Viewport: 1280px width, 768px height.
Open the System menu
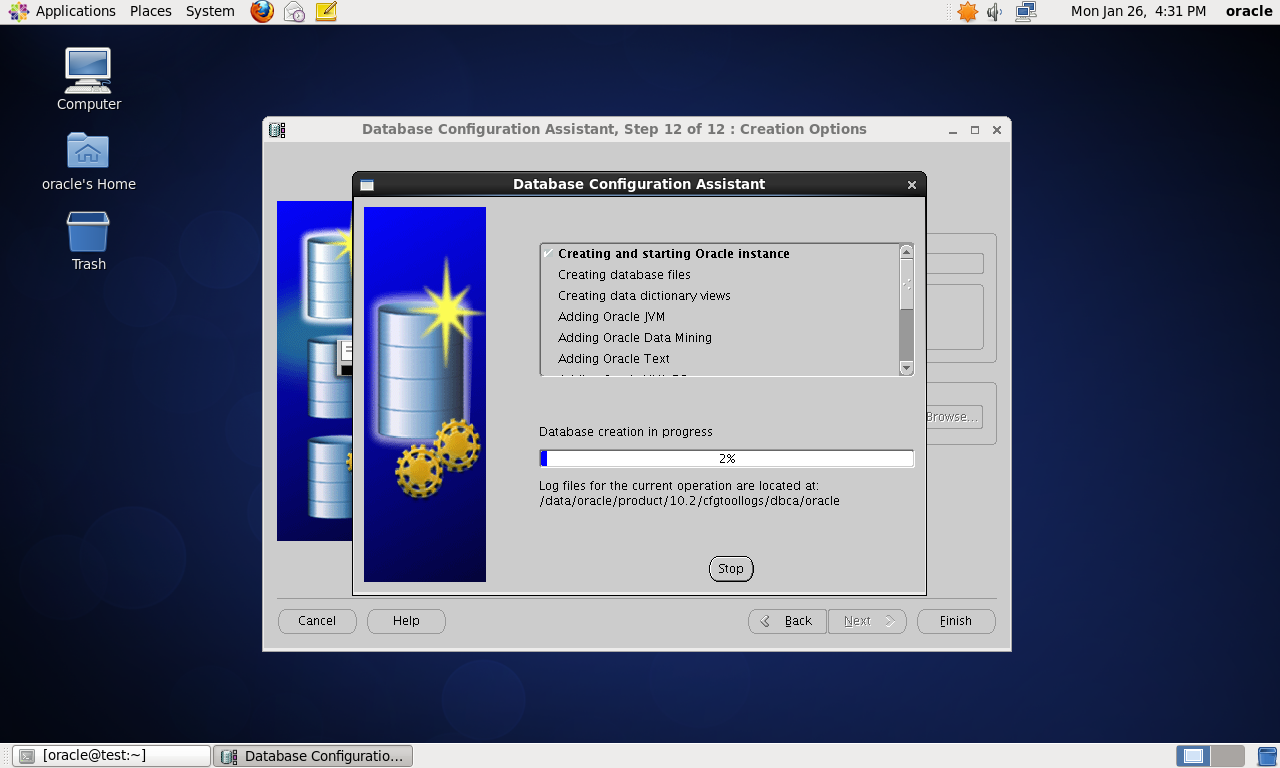coord(210,11)
